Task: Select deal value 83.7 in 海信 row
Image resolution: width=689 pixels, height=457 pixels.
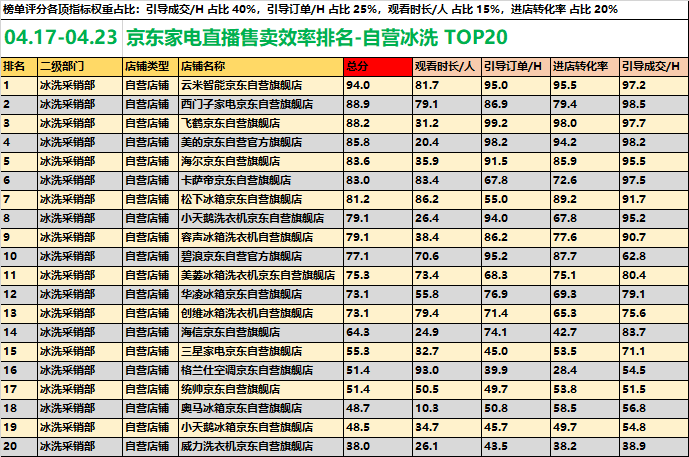Action: [654, 332]
